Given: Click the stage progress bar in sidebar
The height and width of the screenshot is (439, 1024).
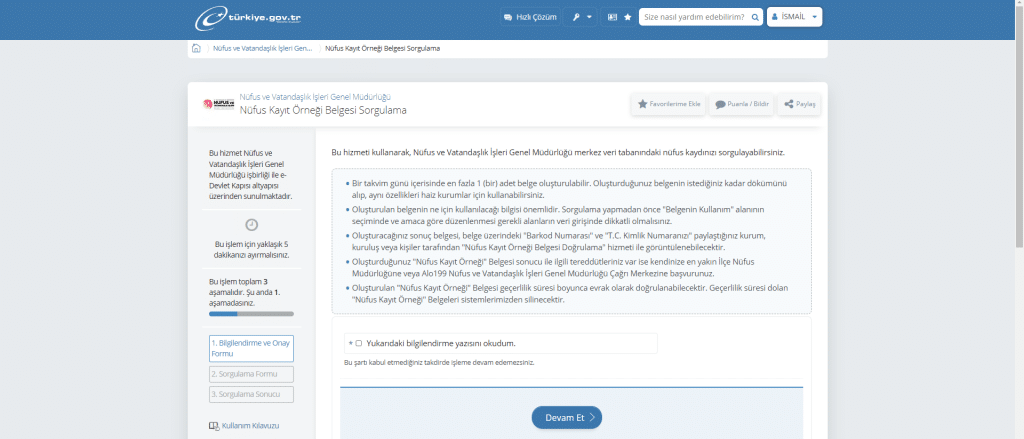Looking at the screenshot, I should [251, 314].
